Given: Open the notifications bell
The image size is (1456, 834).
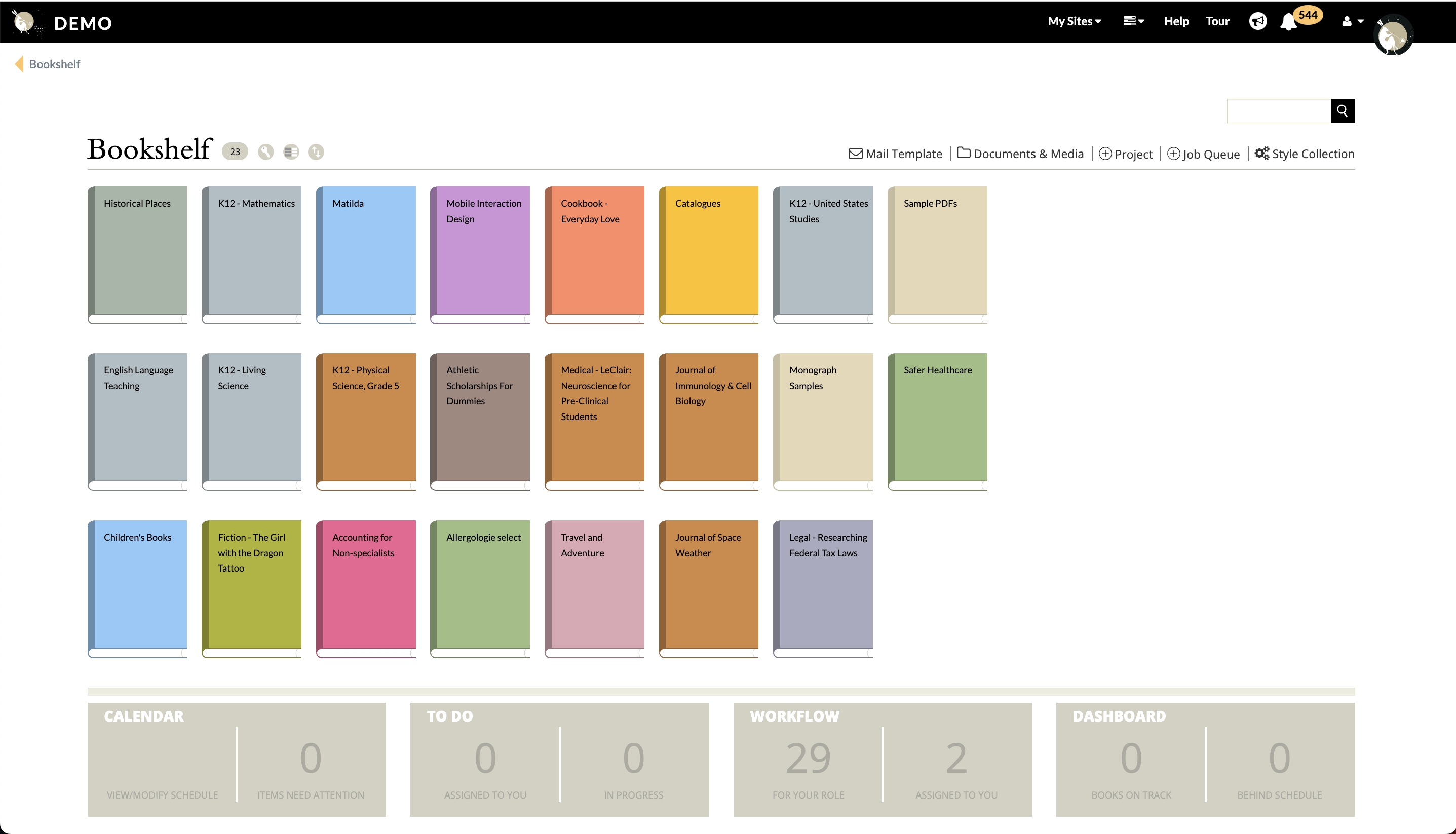Looking at the screenshot, I should (x=1288, y=22).
